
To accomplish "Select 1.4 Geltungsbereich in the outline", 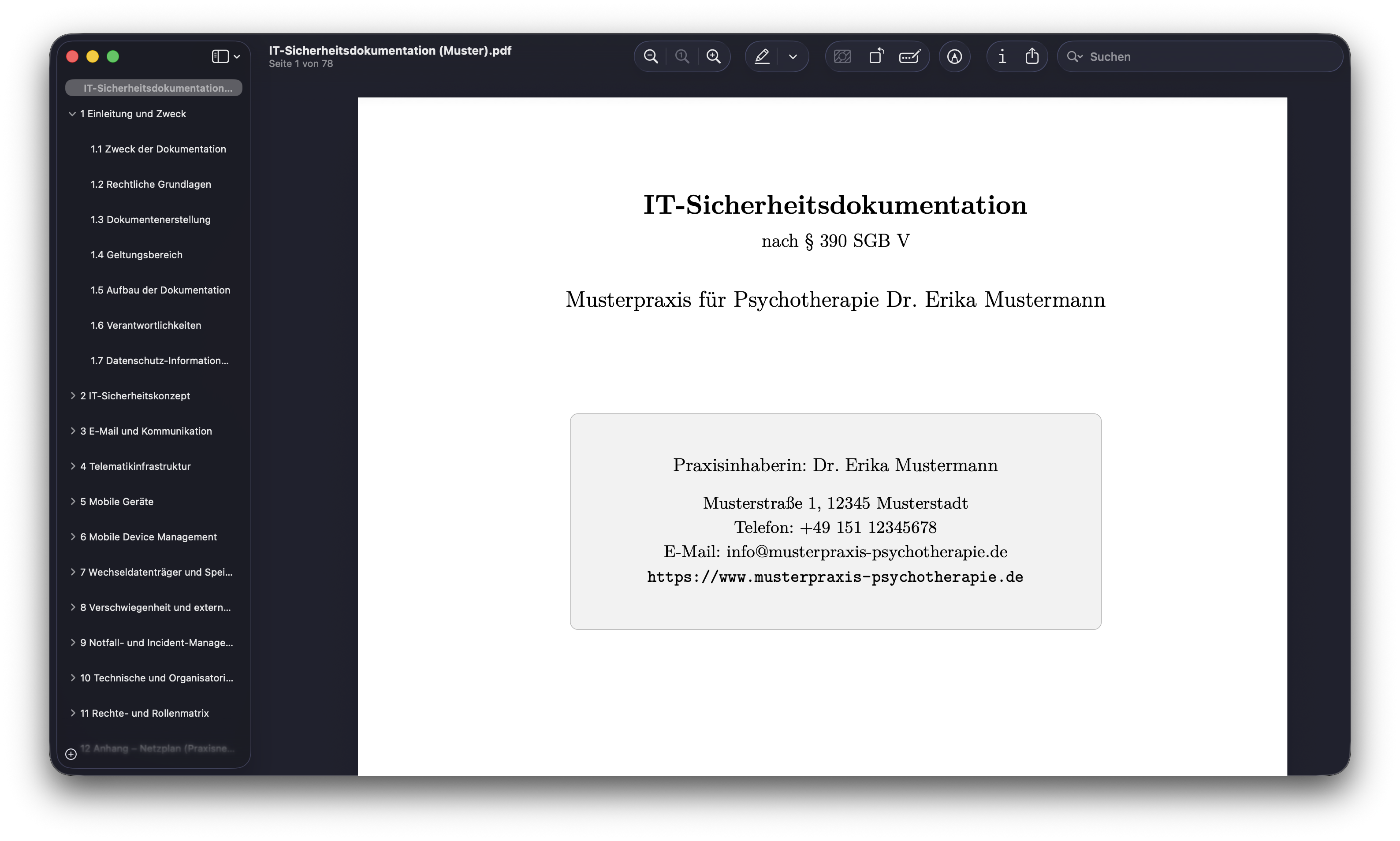I will (x=137, y=254).
